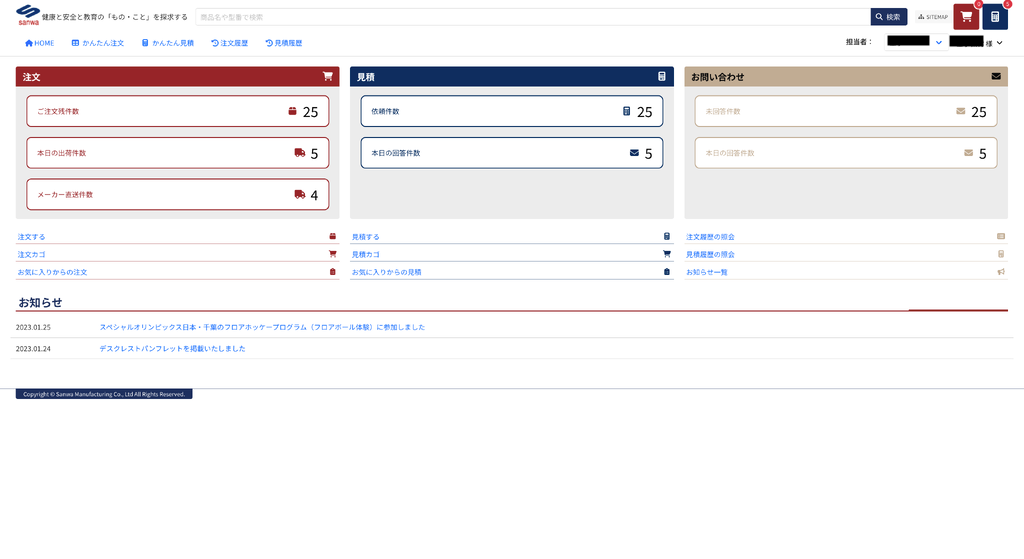Open かんたん注文 in the navigation bar
The image size is (1024, 559).
98,43
